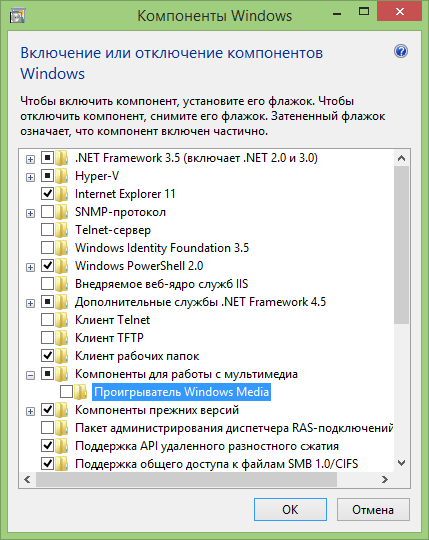Close the Компоненты Windows window
Screen dimensions: 429x540
[x=400, y=12]
